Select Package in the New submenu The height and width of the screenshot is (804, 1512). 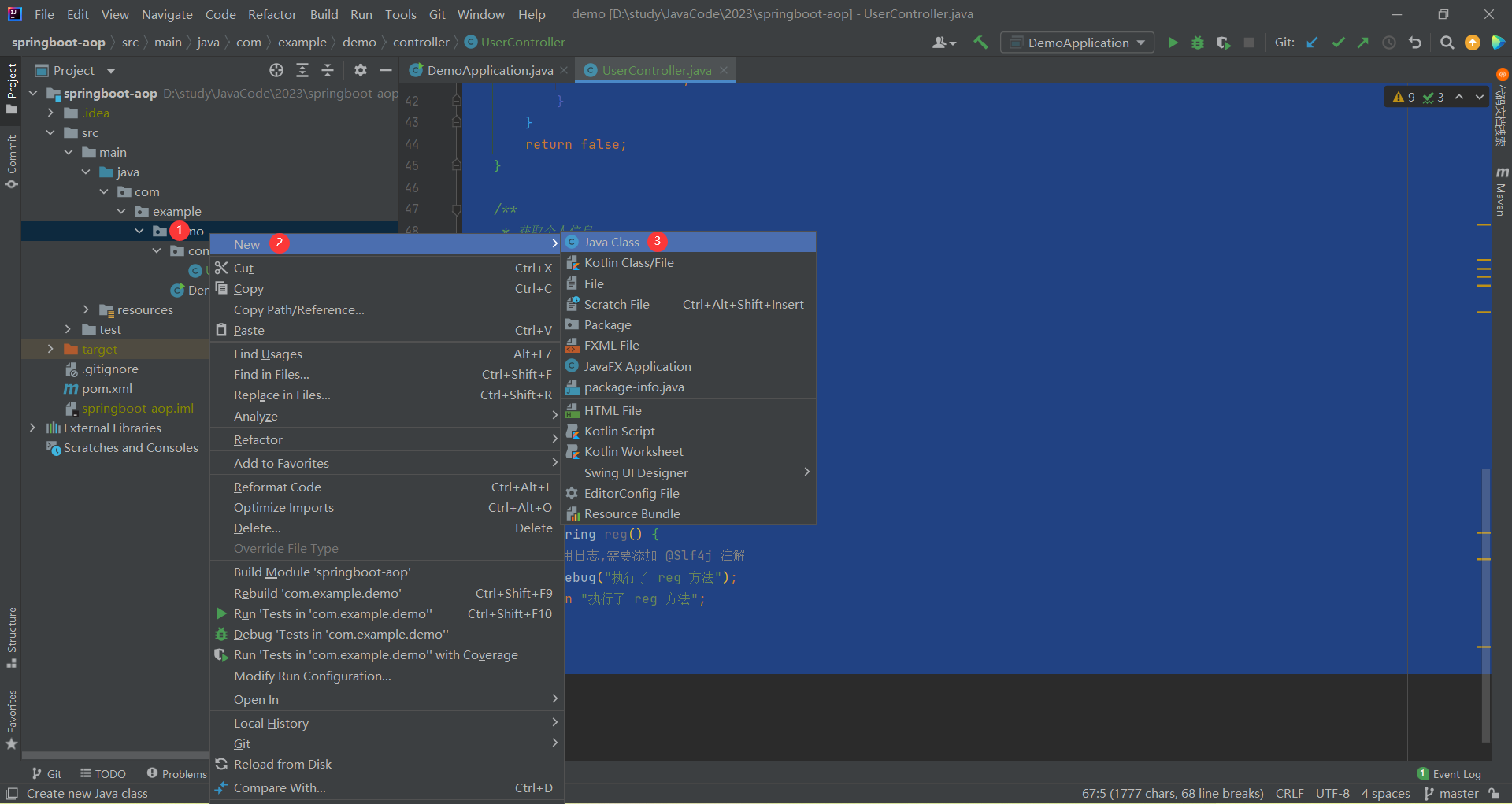689,324
